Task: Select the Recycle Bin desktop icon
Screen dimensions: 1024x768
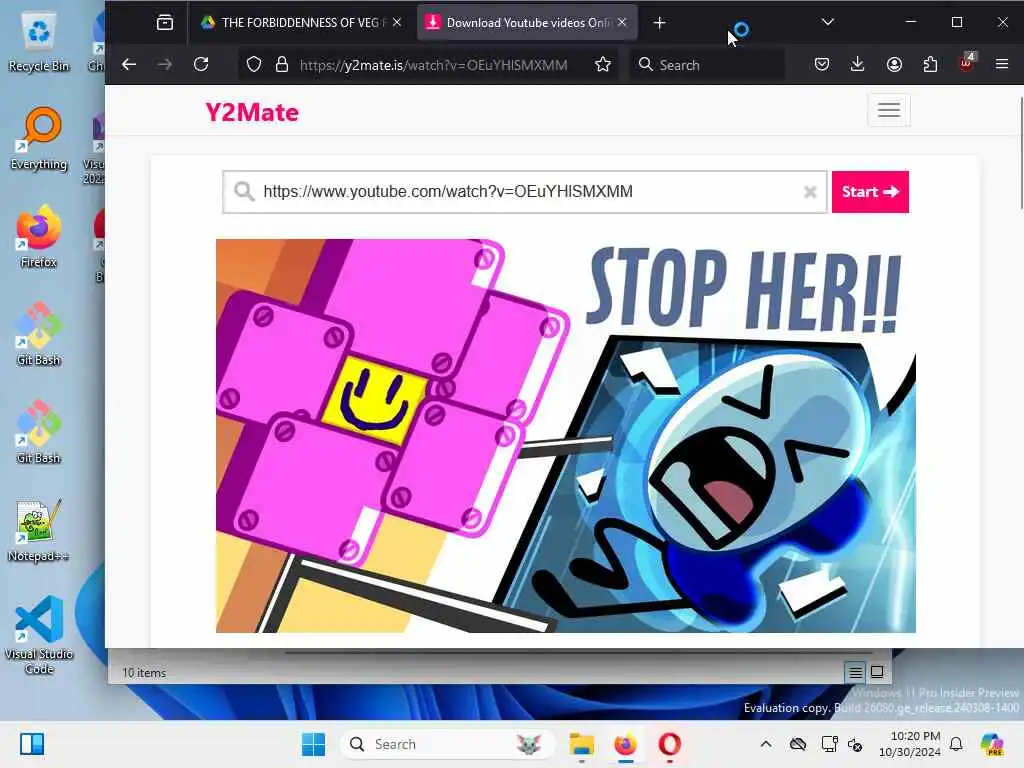Action: click(x=39, y=40)
